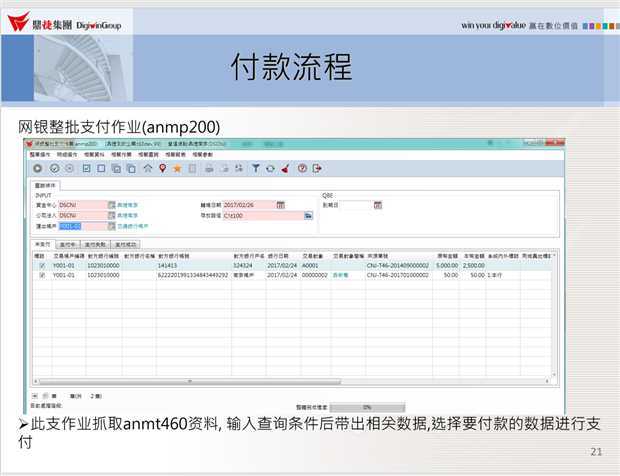
Task: Open lookup button next to DSCNJ fund center
Action: coord(110,204)
